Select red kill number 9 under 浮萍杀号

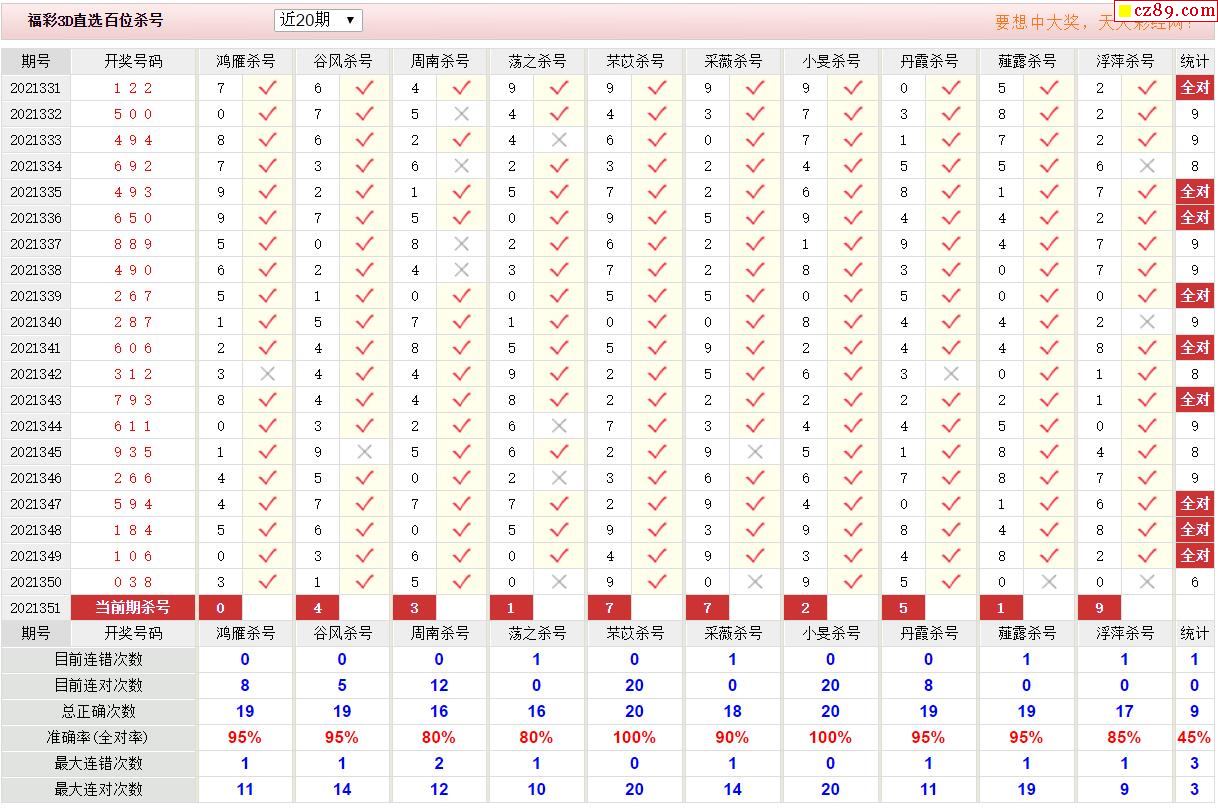(1099, 607)
